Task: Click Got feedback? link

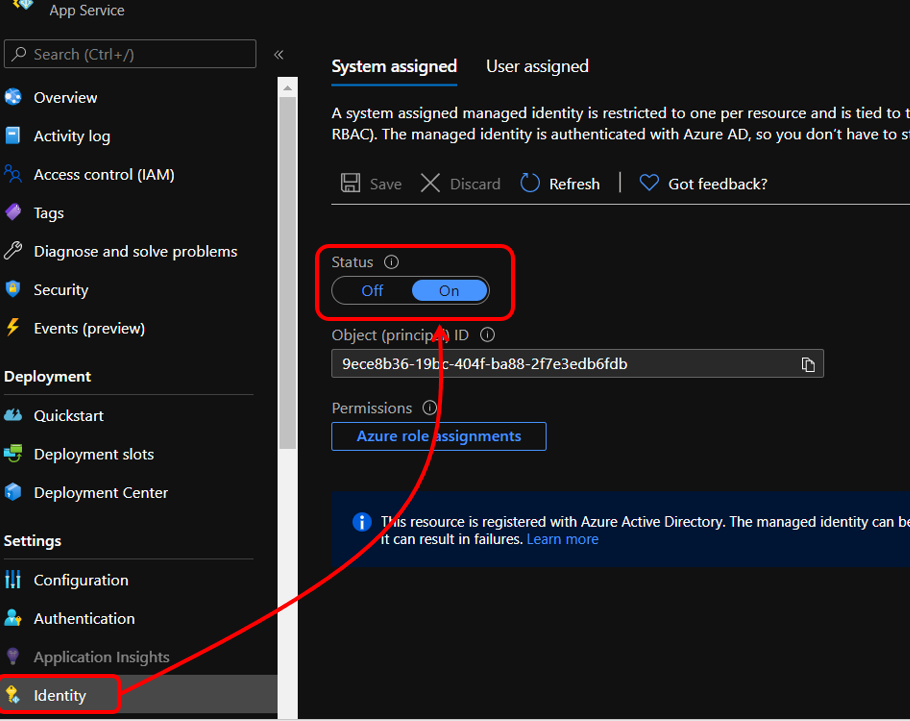Action: pos(718,184)
